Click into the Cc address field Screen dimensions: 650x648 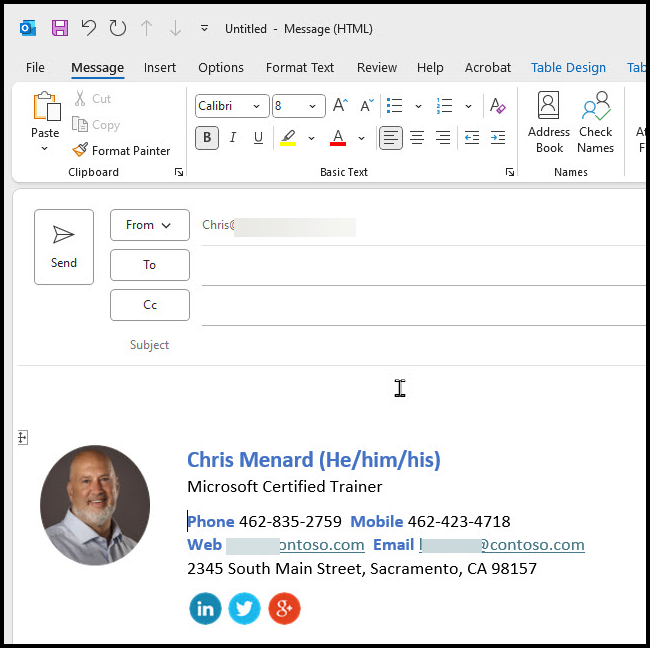(423, 306)
